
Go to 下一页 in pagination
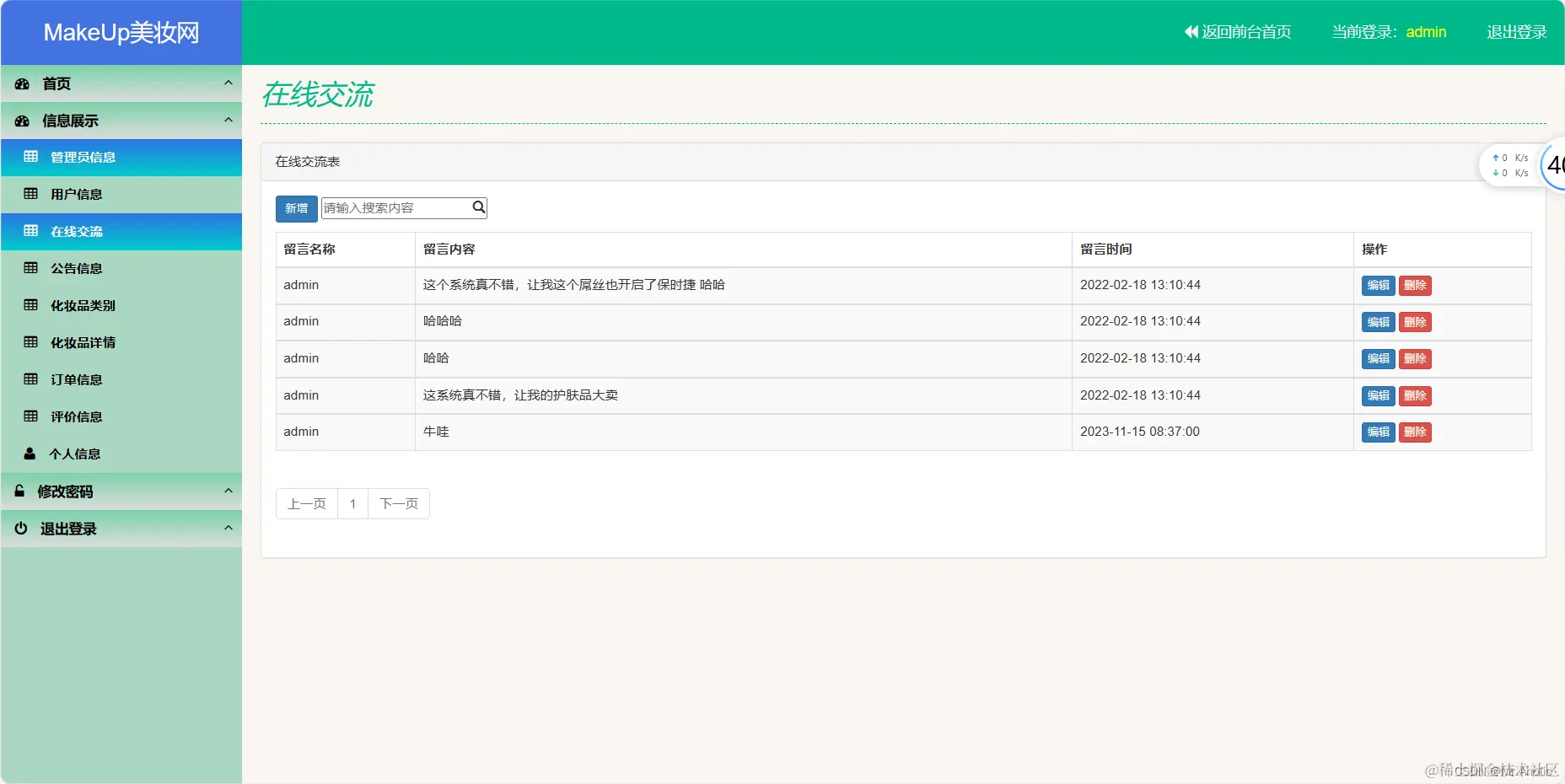(399, 504)
